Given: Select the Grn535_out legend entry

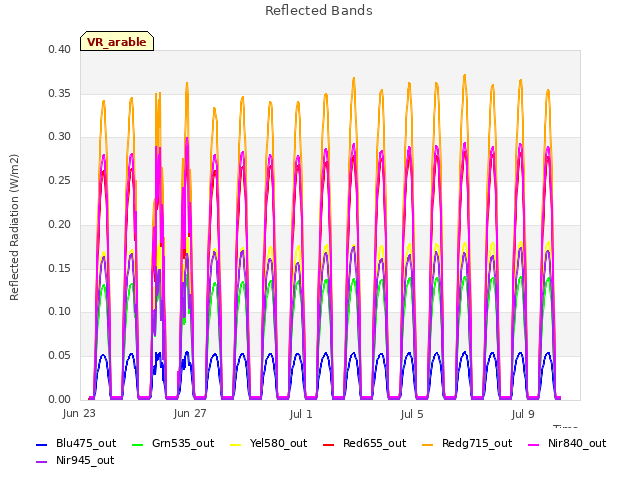Looking at the screenshot, I should [173, 443].
